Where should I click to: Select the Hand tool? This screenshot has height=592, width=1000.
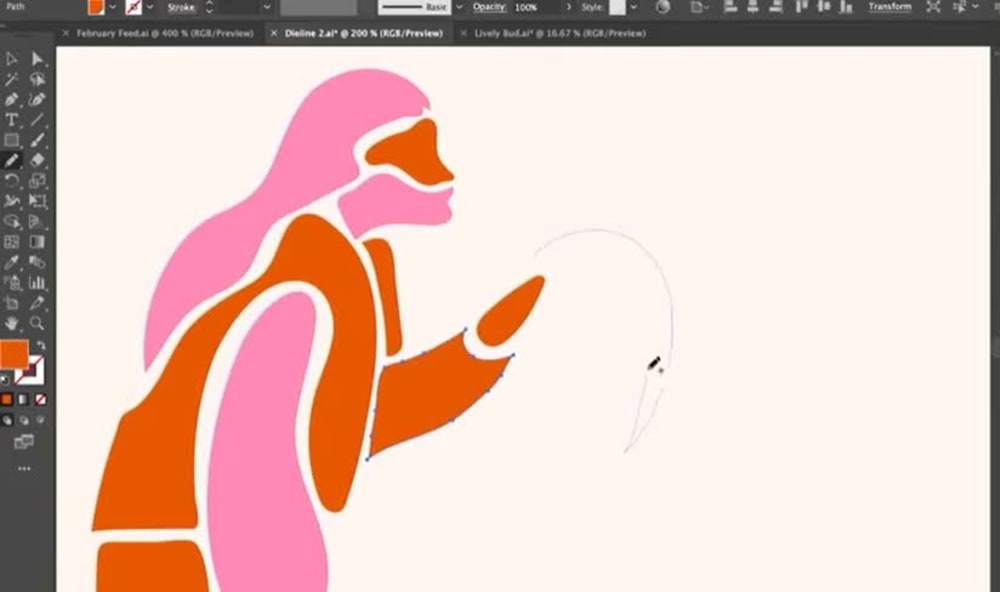point(11,323)
